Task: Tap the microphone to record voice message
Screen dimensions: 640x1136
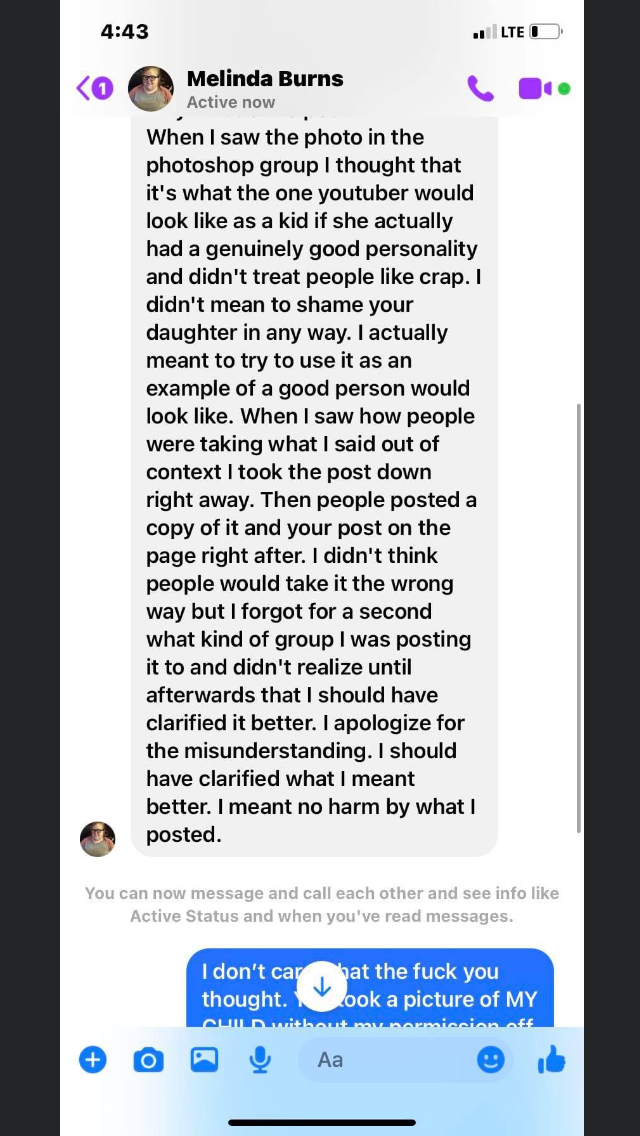Action: pos(259,1061)
